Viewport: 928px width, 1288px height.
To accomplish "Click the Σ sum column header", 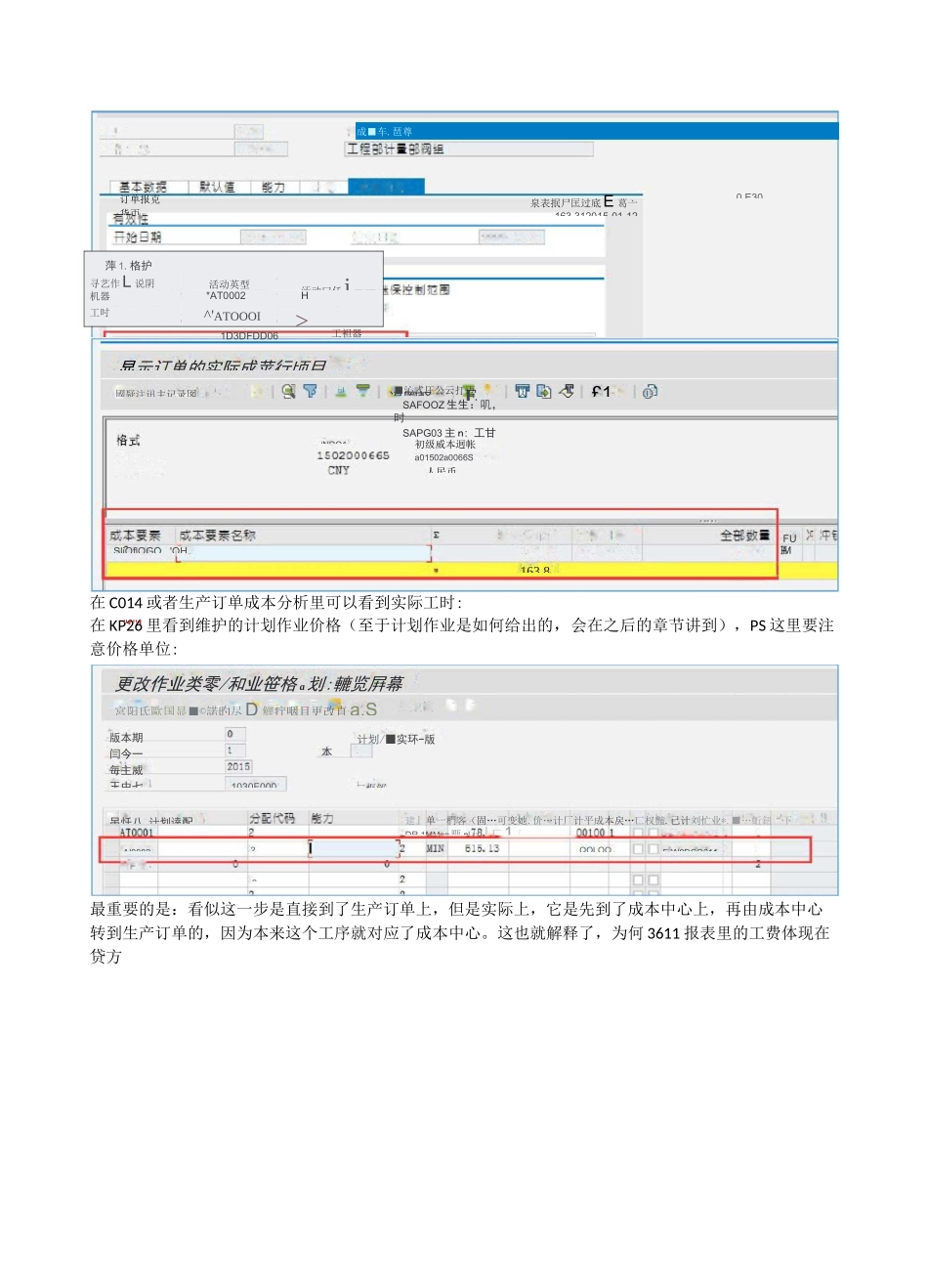I will [x=437, y=536].
